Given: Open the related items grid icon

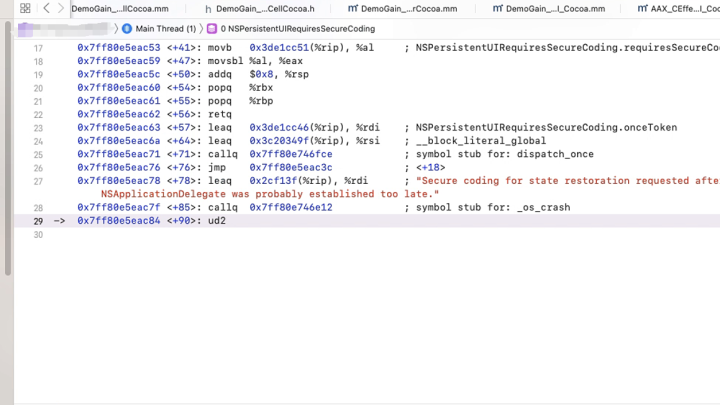Looking at the screenshot, I should pyautogui.click(x=26, y=8).
